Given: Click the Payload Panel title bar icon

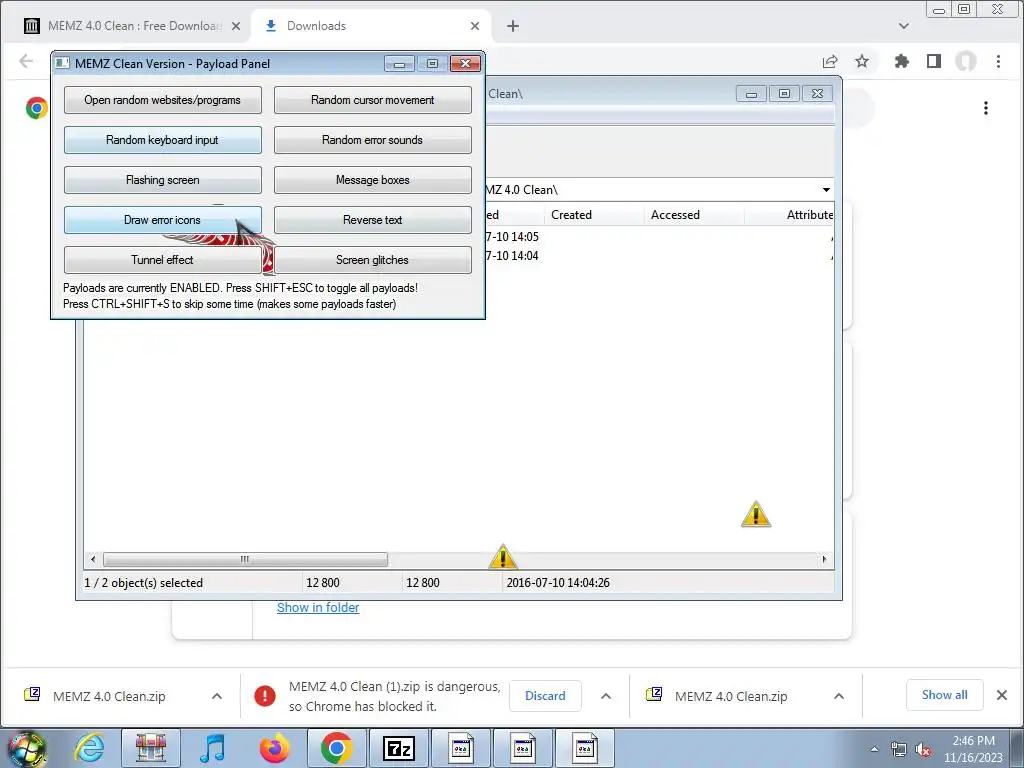Looking at the screenshot, I should click(x=62, y=63).
